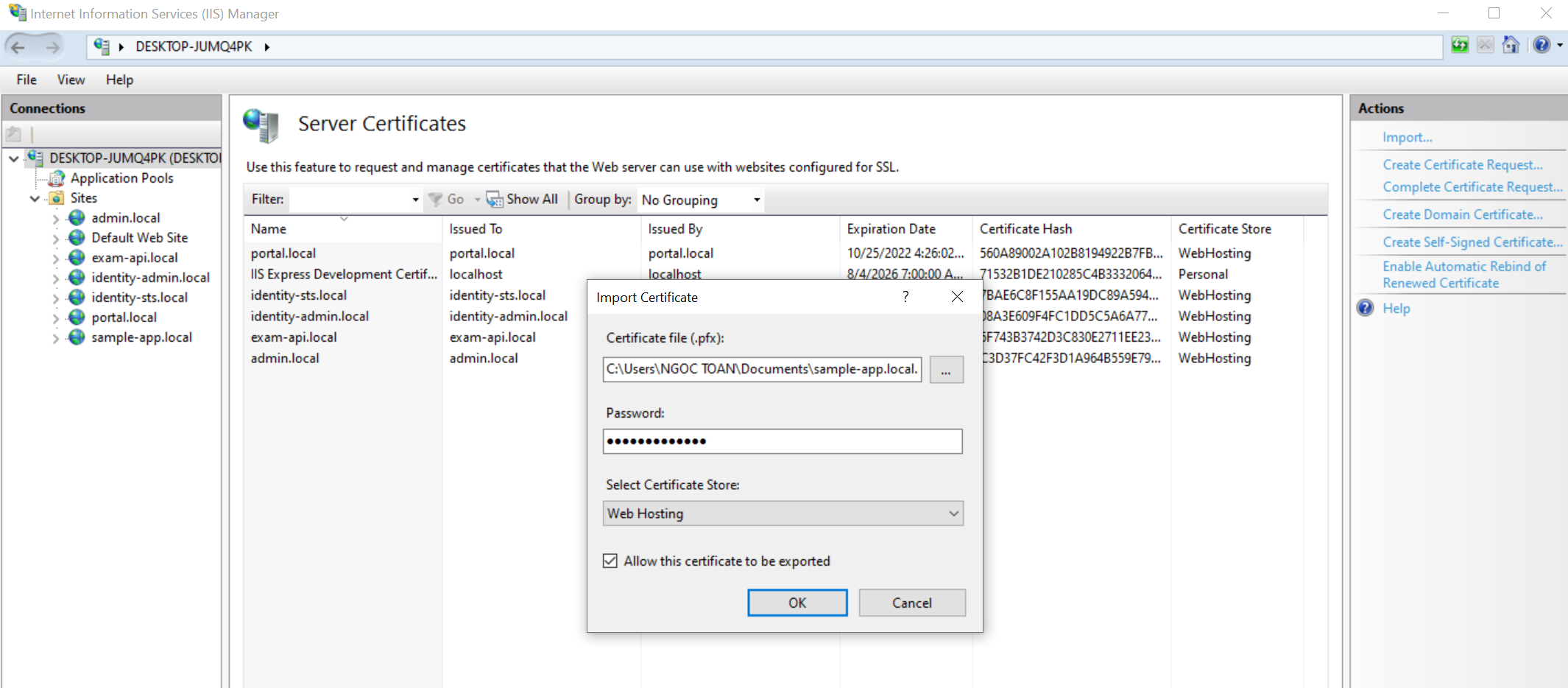Click the Help icon in Actions pane
Viewport: 1568px width, 688px height.
[x=1366, y=308]
